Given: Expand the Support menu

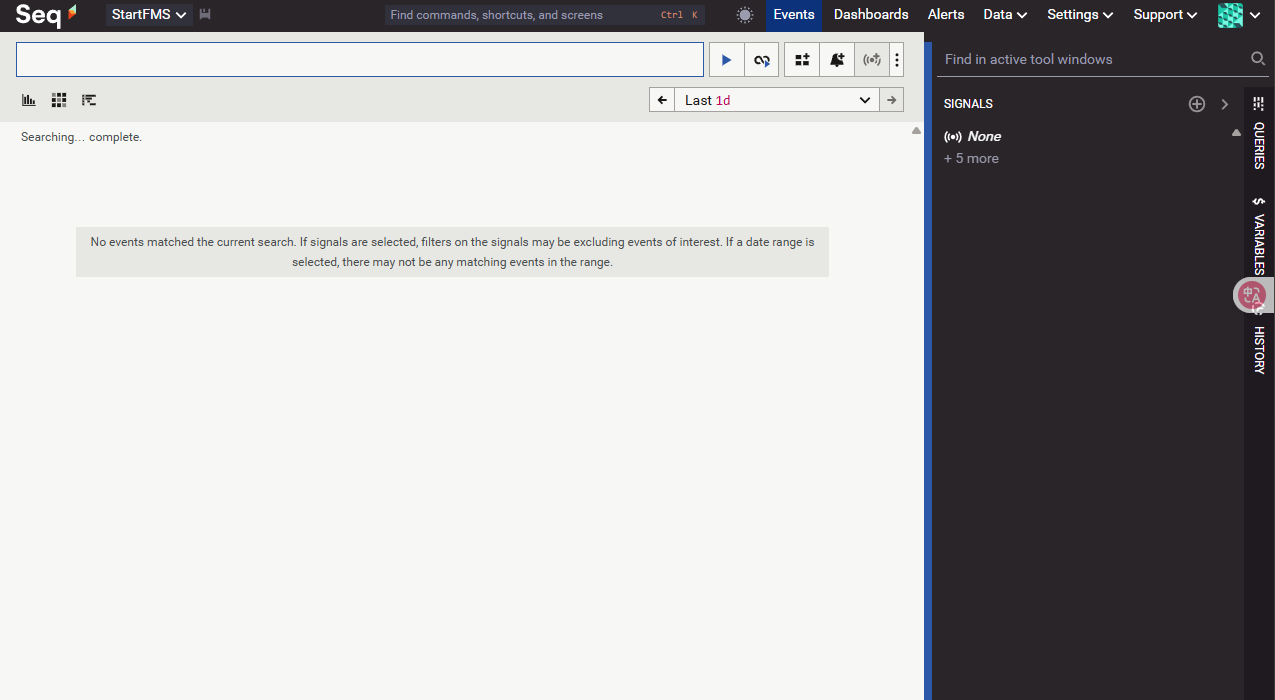Looking at the screenshot, I should click(1165, 15).
